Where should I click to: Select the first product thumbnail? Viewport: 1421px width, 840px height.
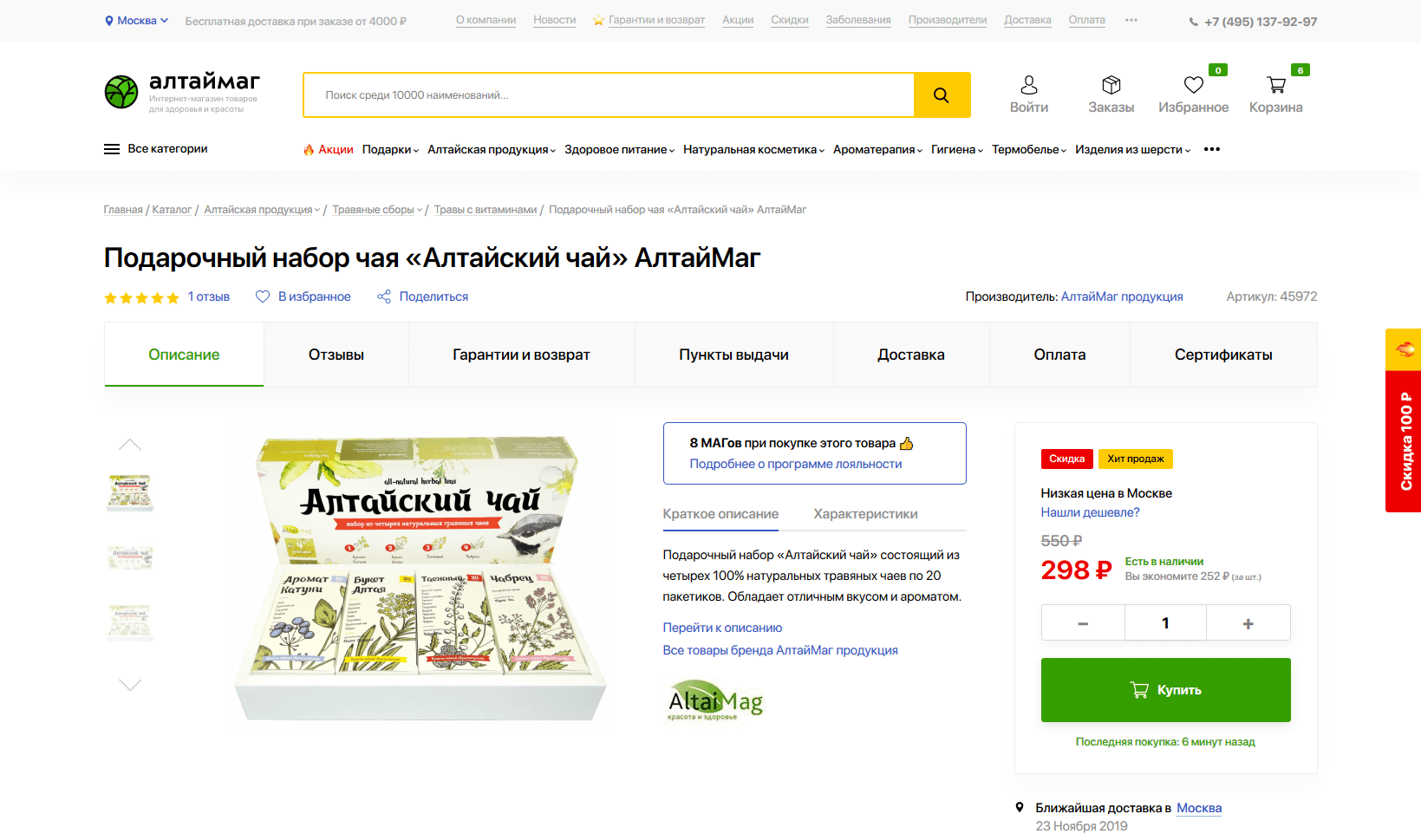[130, 492]
